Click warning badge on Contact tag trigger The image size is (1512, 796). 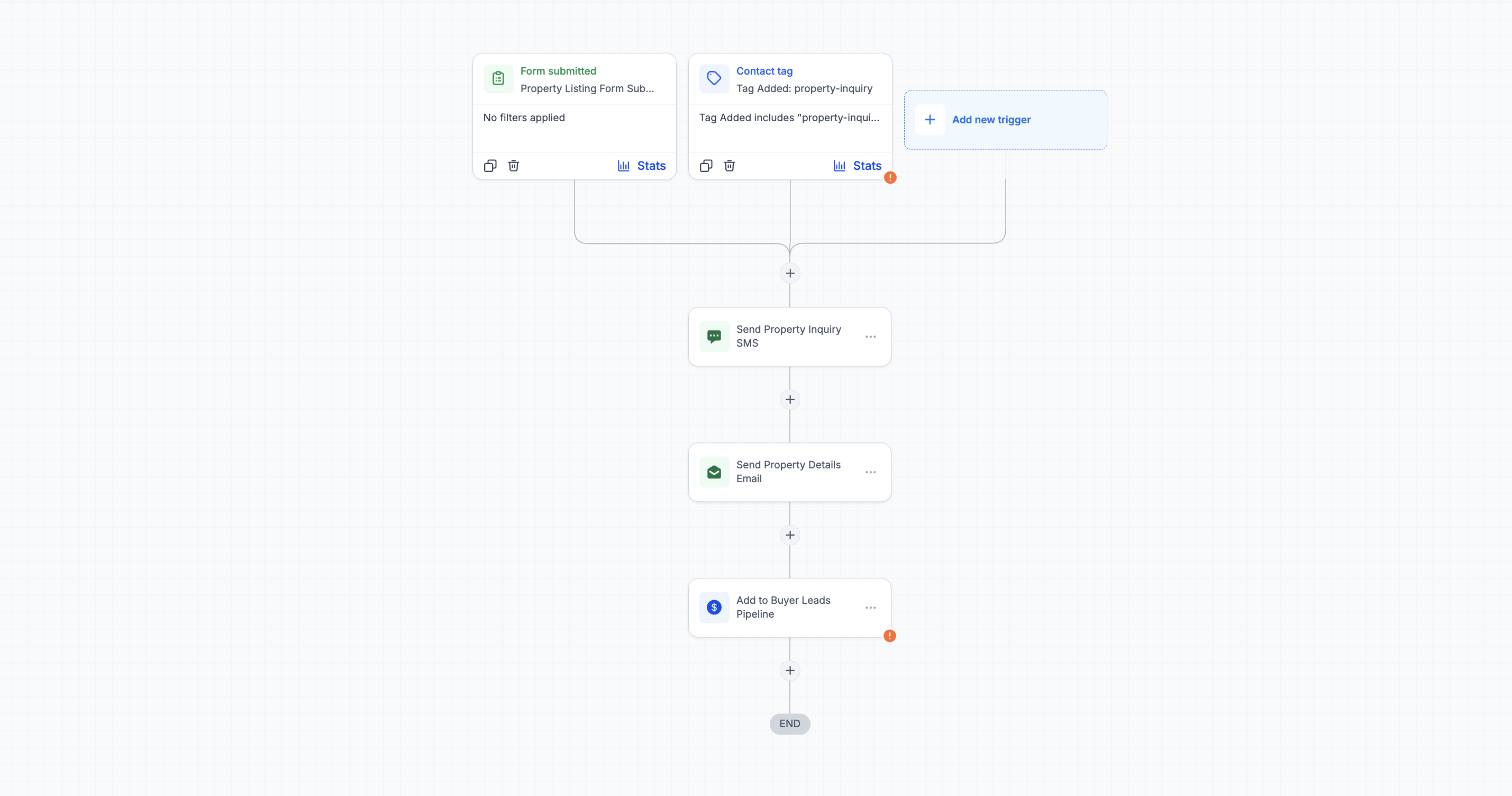[x=890, y=177]
